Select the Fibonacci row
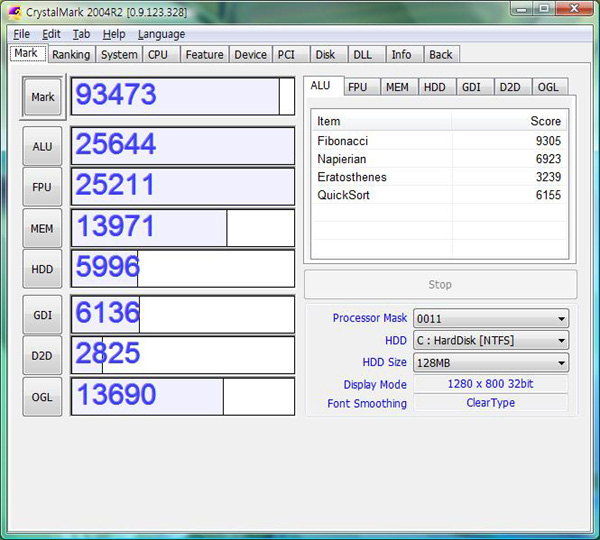This screenshot has width=600, height=540. (x=439, y=141)
